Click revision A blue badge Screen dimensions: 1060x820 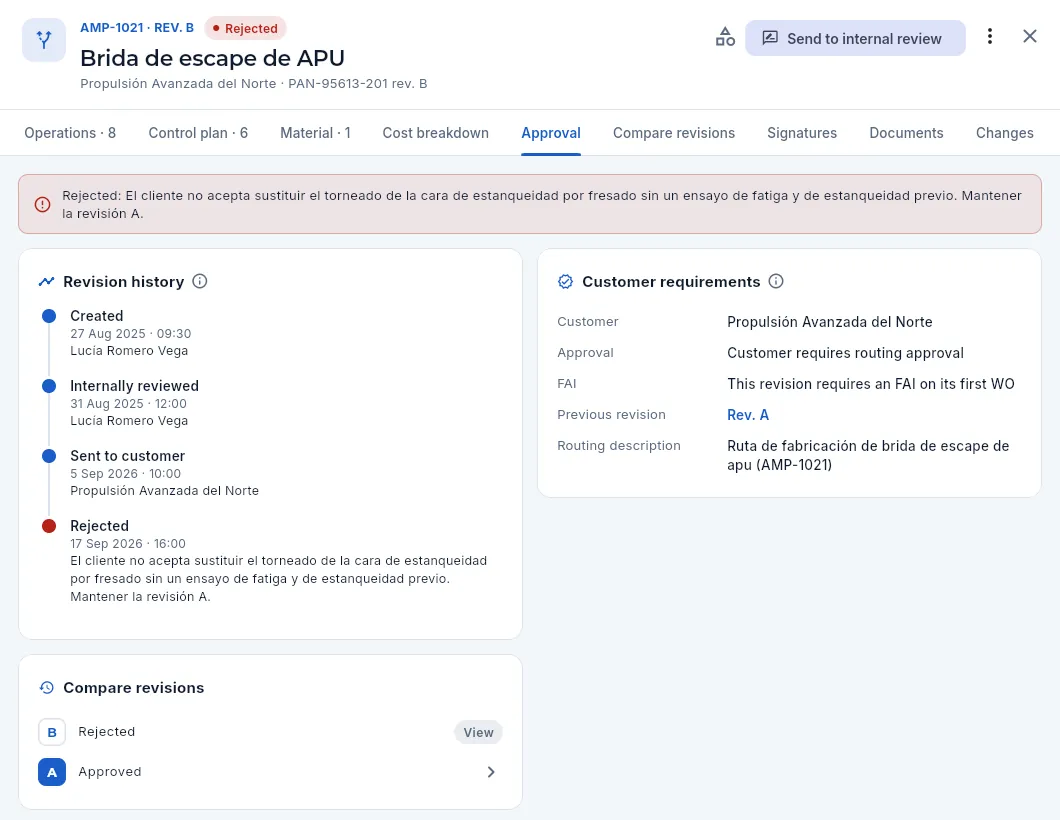pyautogui.click(x=52, y=772)
